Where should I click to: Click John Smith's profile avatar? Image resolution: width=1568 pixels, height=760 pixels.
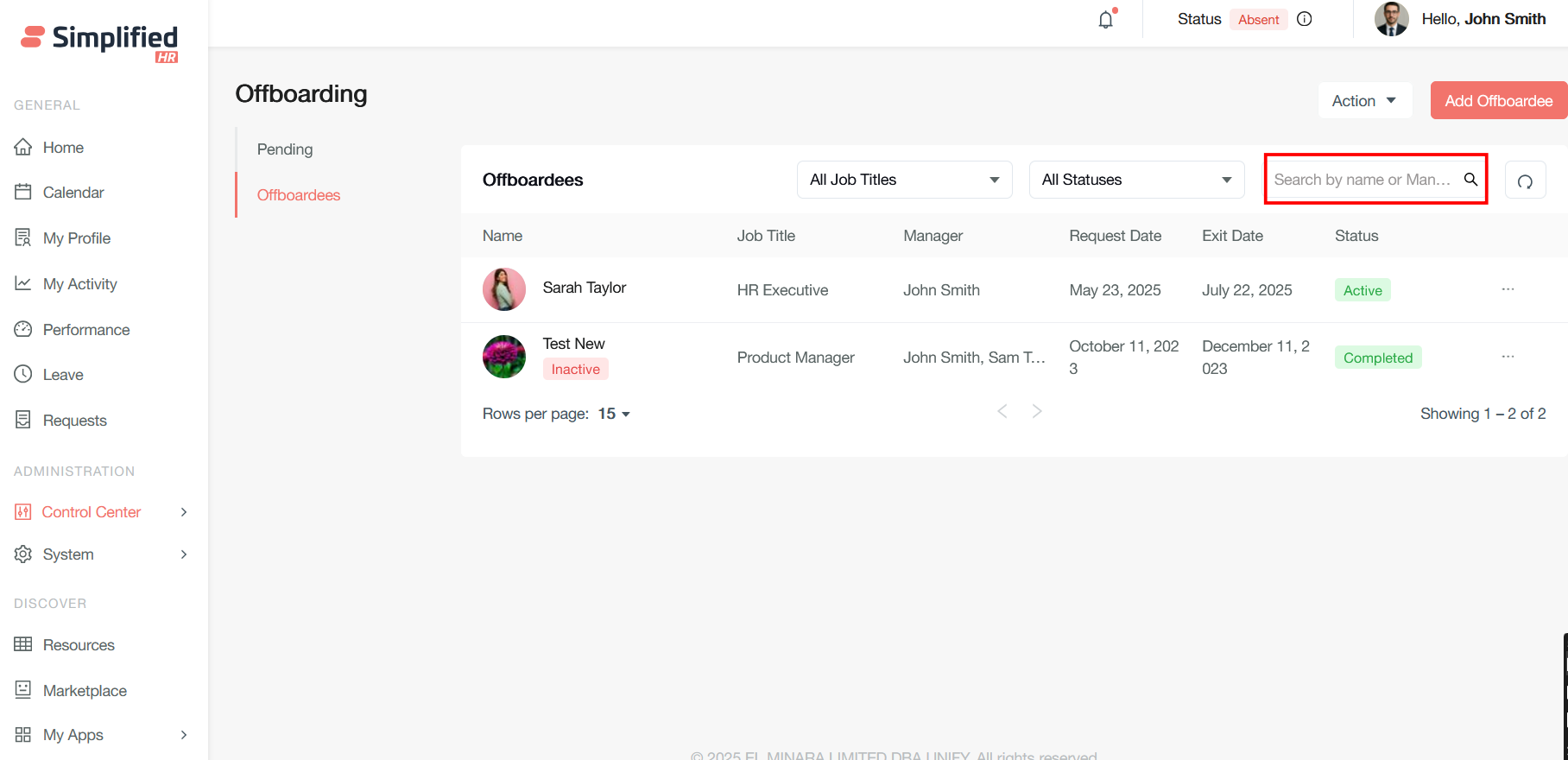1391,19
